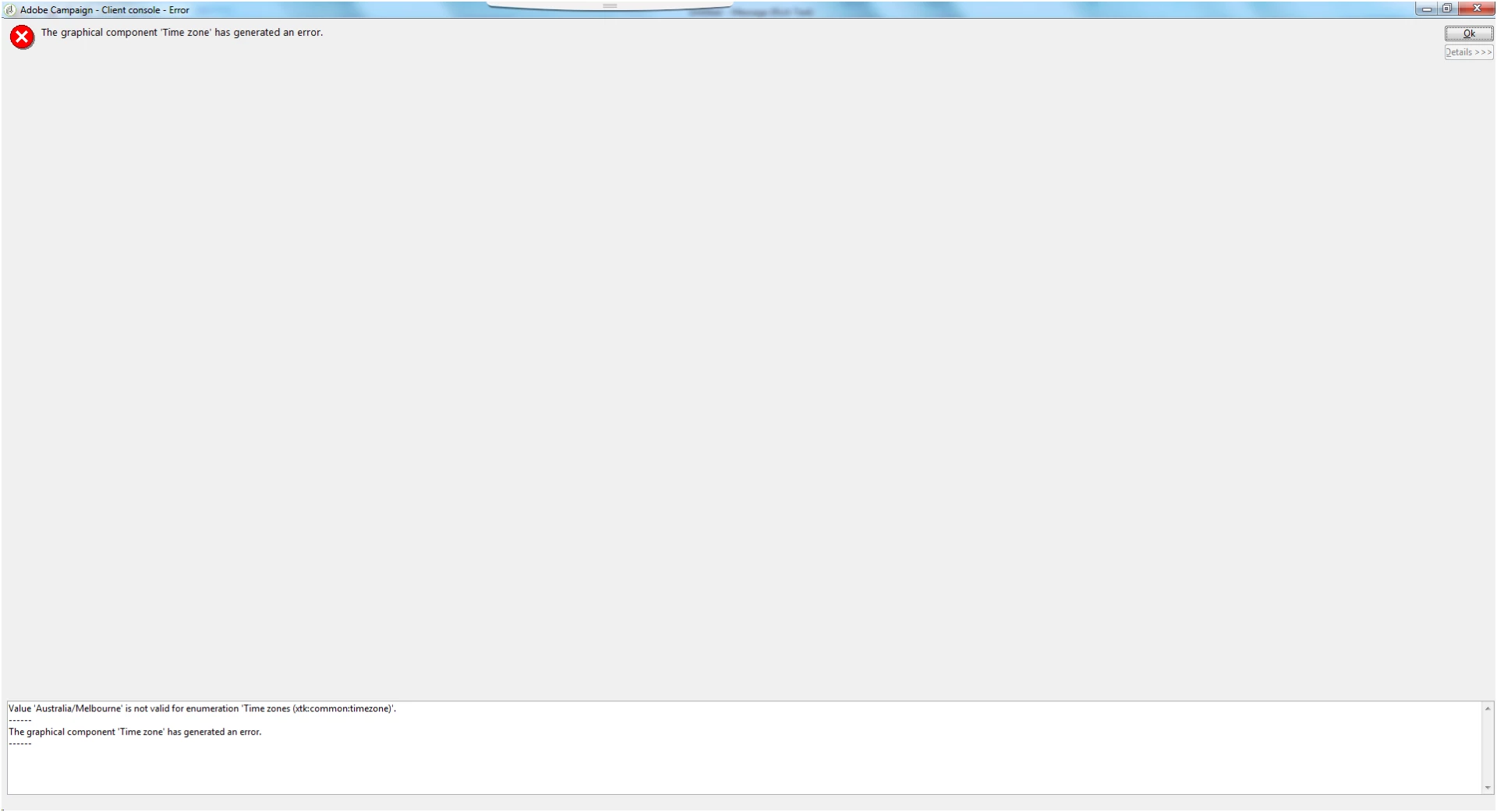
Task: Collapse details via the Details >>> button
Action: point(1469,52)
